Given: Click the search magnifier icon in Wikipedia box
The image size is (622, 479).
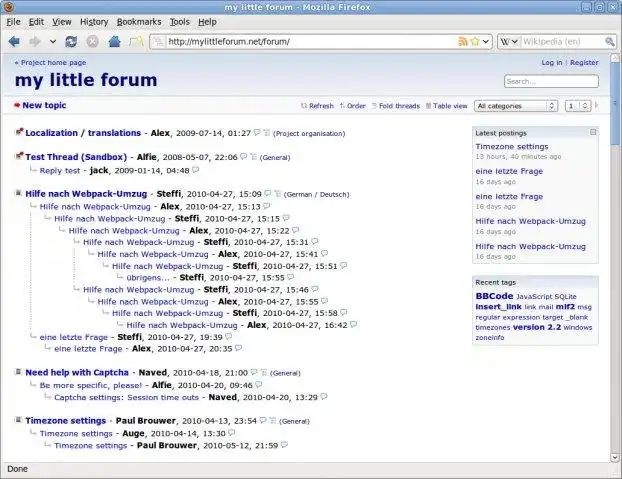Looking at the screenshot, I should pyautogui.click(x=609, y=41).
